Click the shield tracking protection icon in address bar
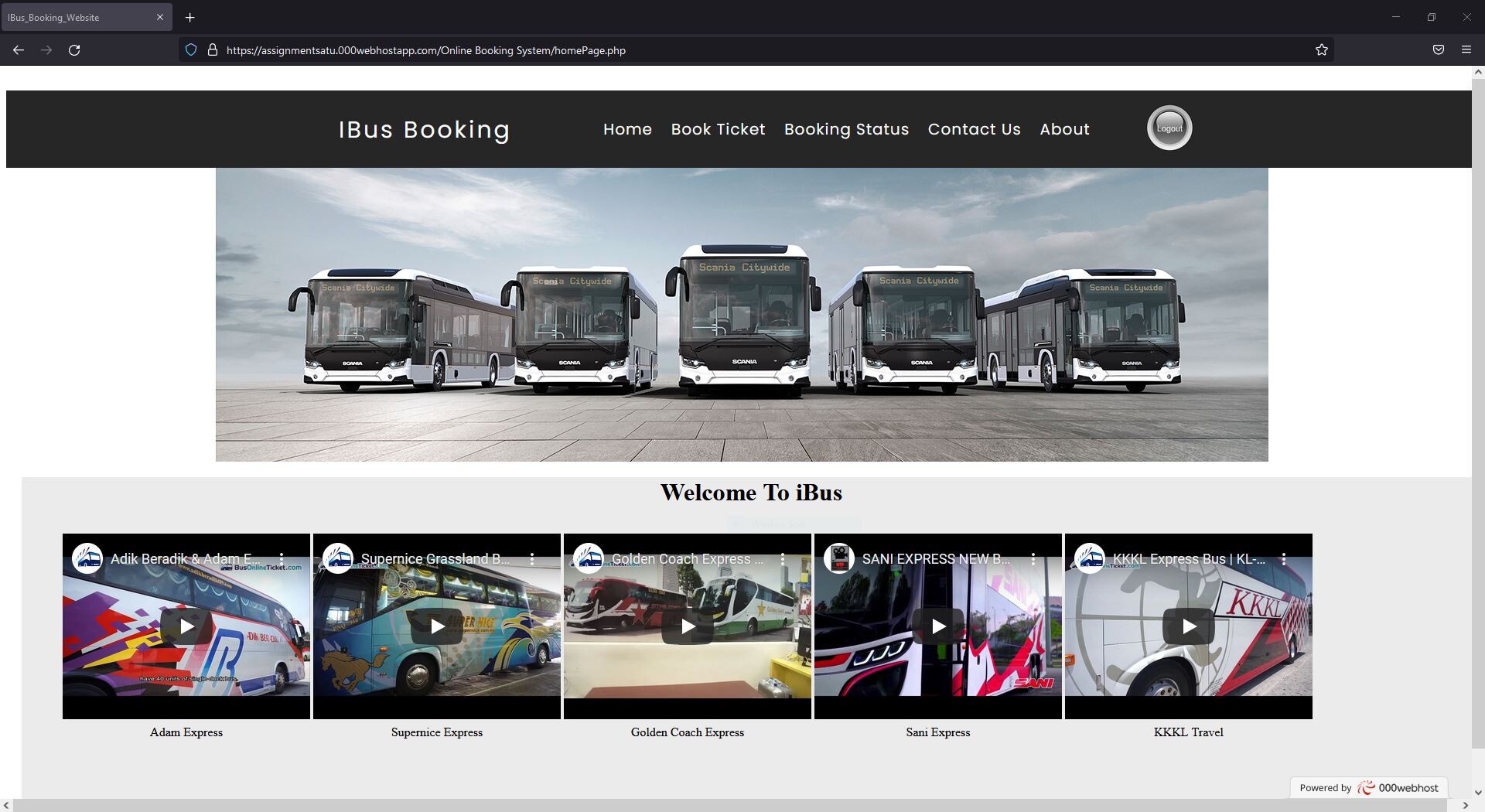1485x812 pixels. 191,49
